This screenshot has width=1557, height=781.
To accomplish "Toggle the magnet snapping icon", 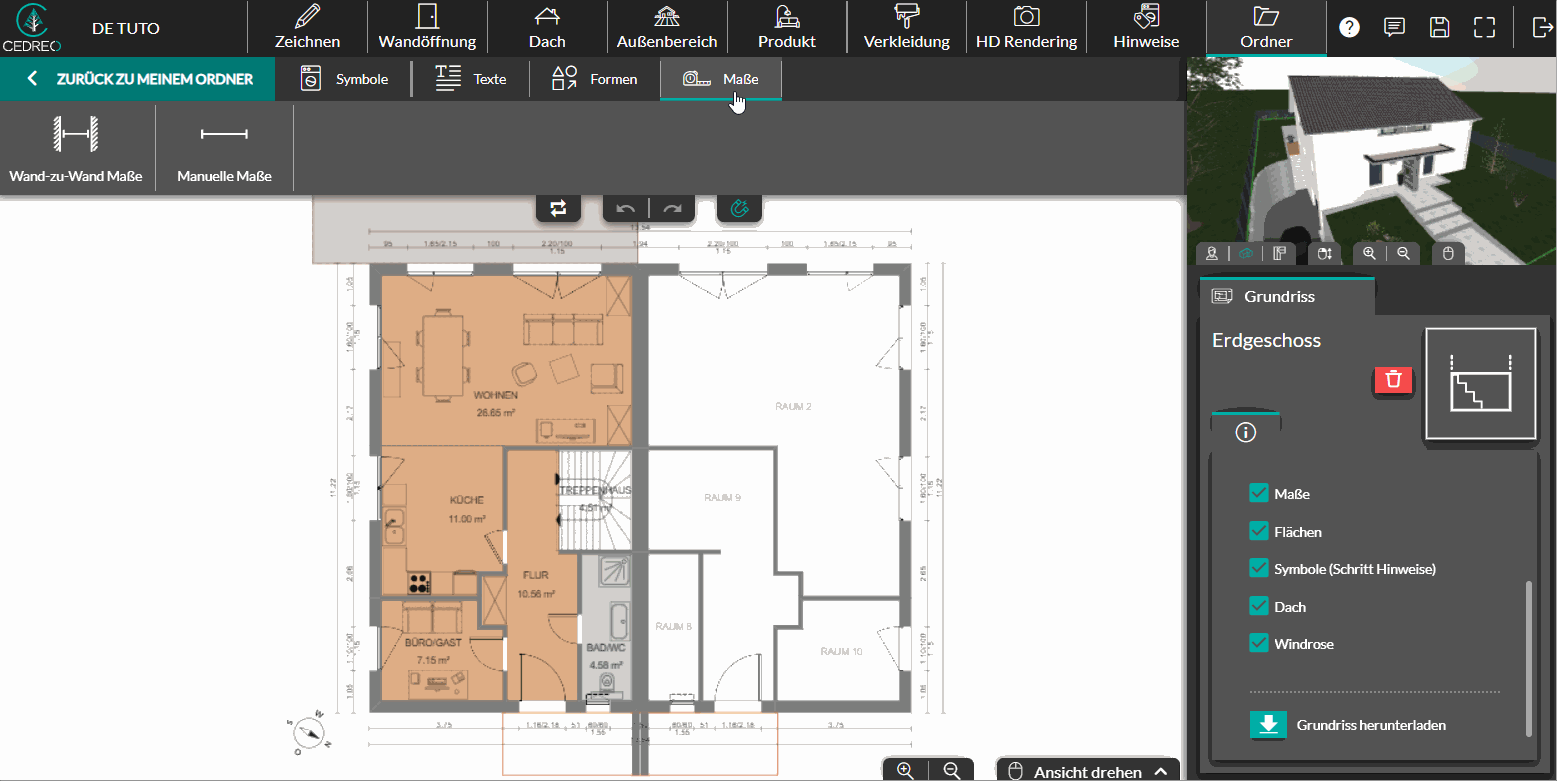I will pos(739,208).
